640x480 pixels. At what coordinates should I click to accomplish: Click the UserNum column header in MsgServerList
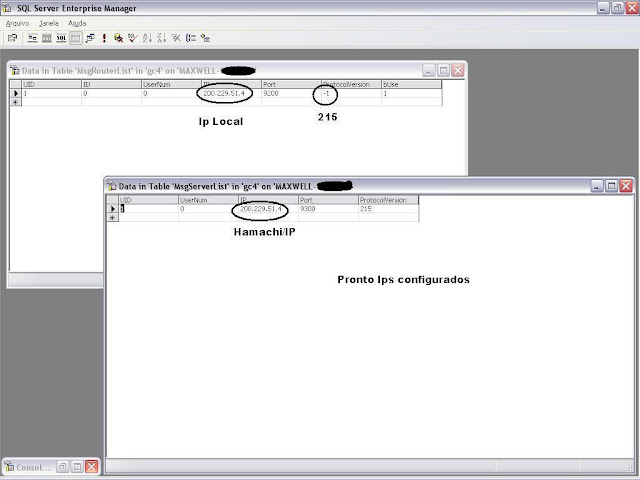click(x=208, y=200)
